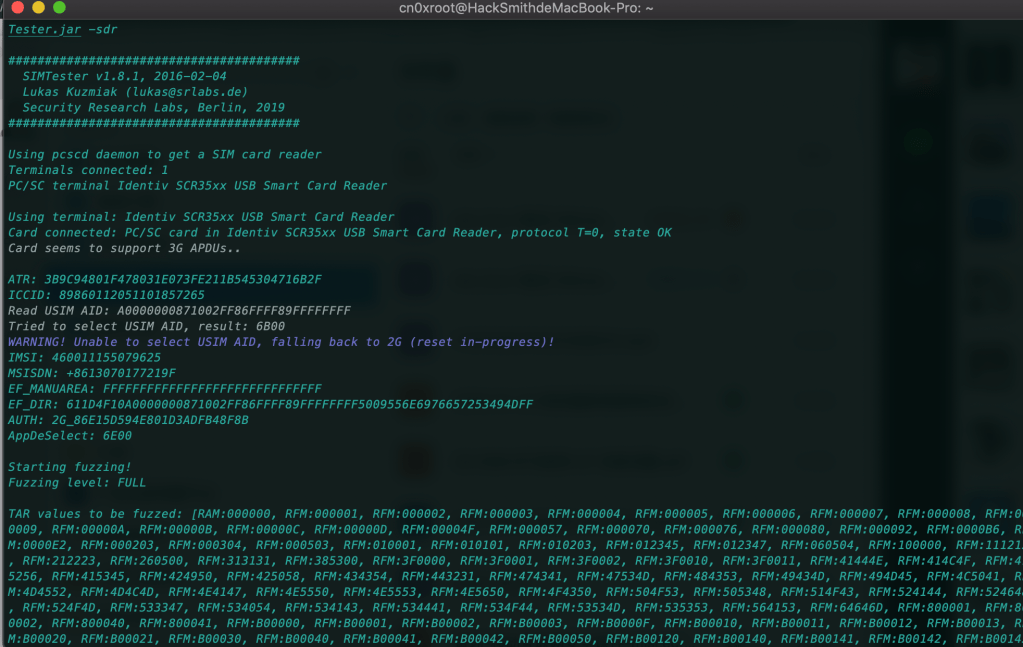The width and height of the screenshot is (1023, 647).
Task: Click the terminal window title text
Action: 512,8
